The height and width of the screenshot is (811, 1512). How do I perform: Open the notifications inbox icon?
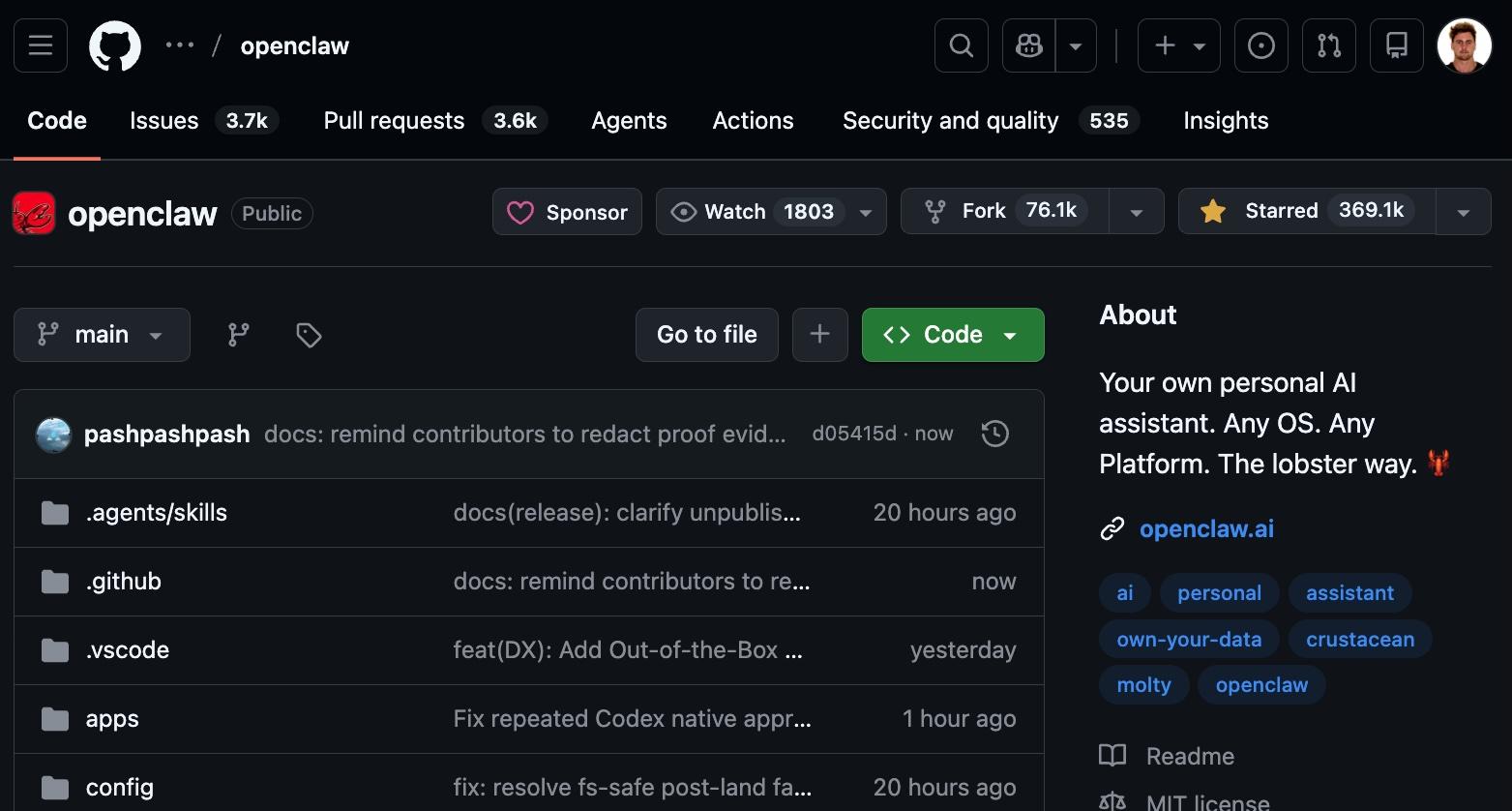[1397, 45]
